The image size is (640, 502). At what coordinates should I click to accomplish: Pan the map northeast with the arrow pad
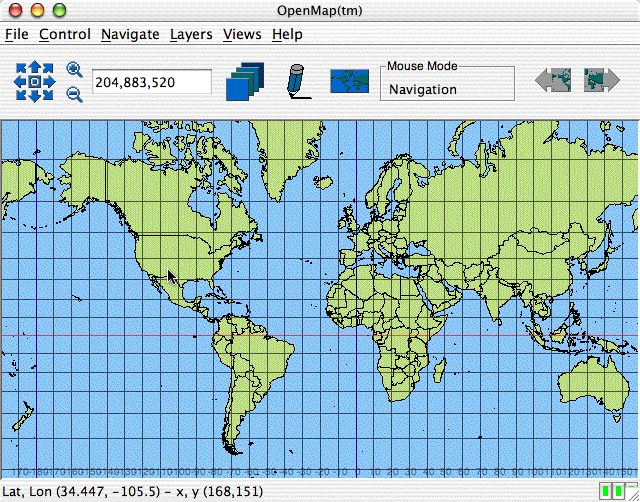(48, 68)
